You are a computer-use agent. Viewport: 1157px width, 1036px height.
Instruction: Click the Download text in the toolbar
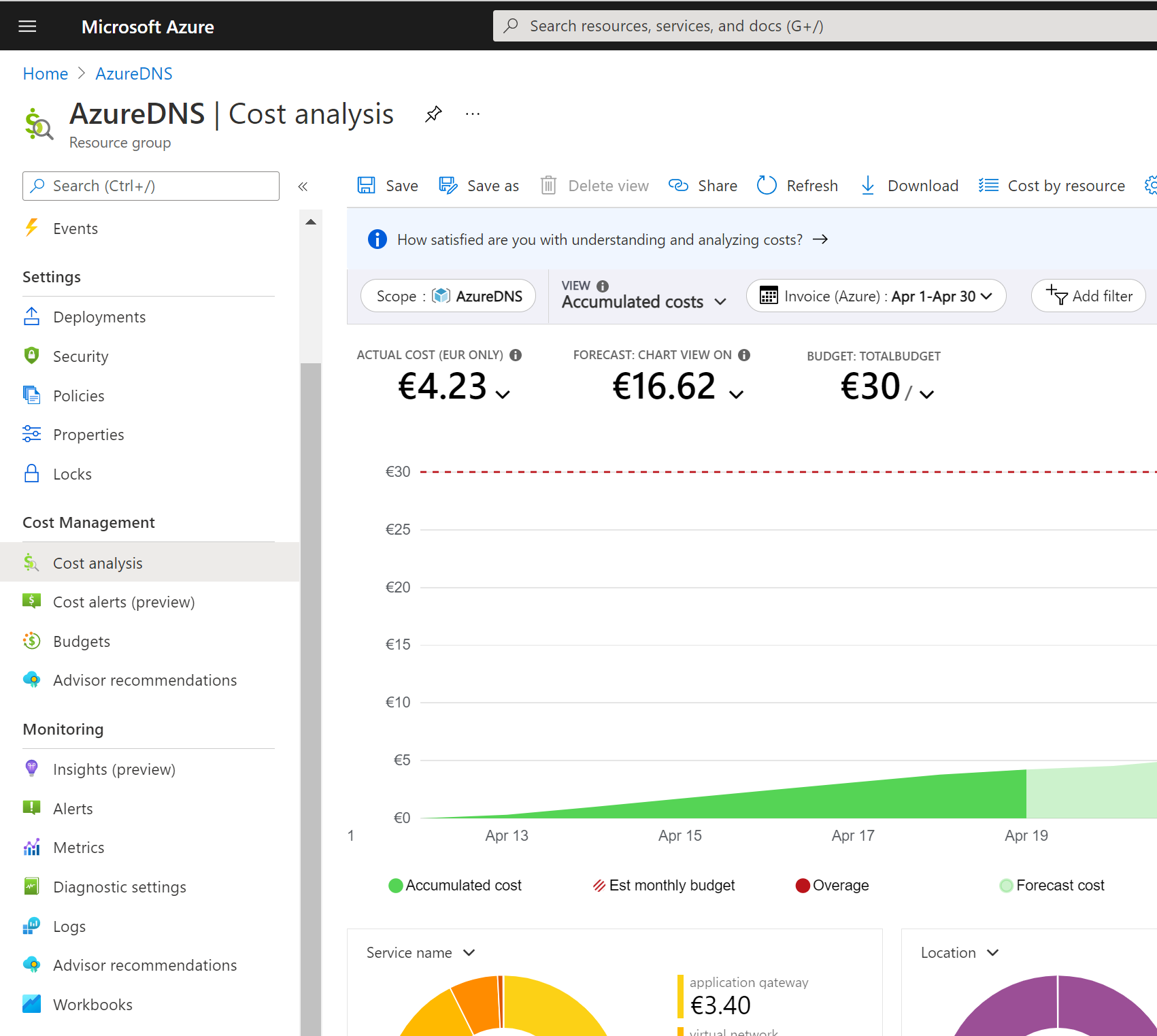tap(923, 186)
